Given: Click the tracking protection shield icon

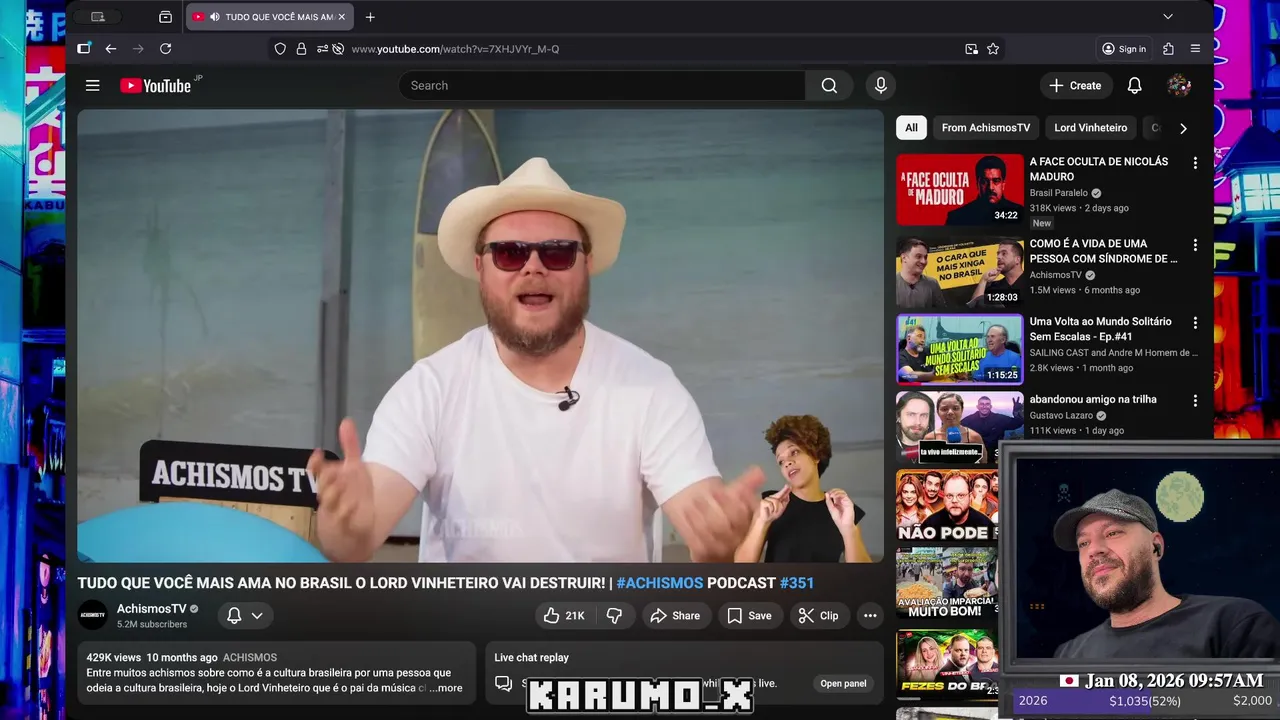Looking at the screenshot, I should coord(280,49).
